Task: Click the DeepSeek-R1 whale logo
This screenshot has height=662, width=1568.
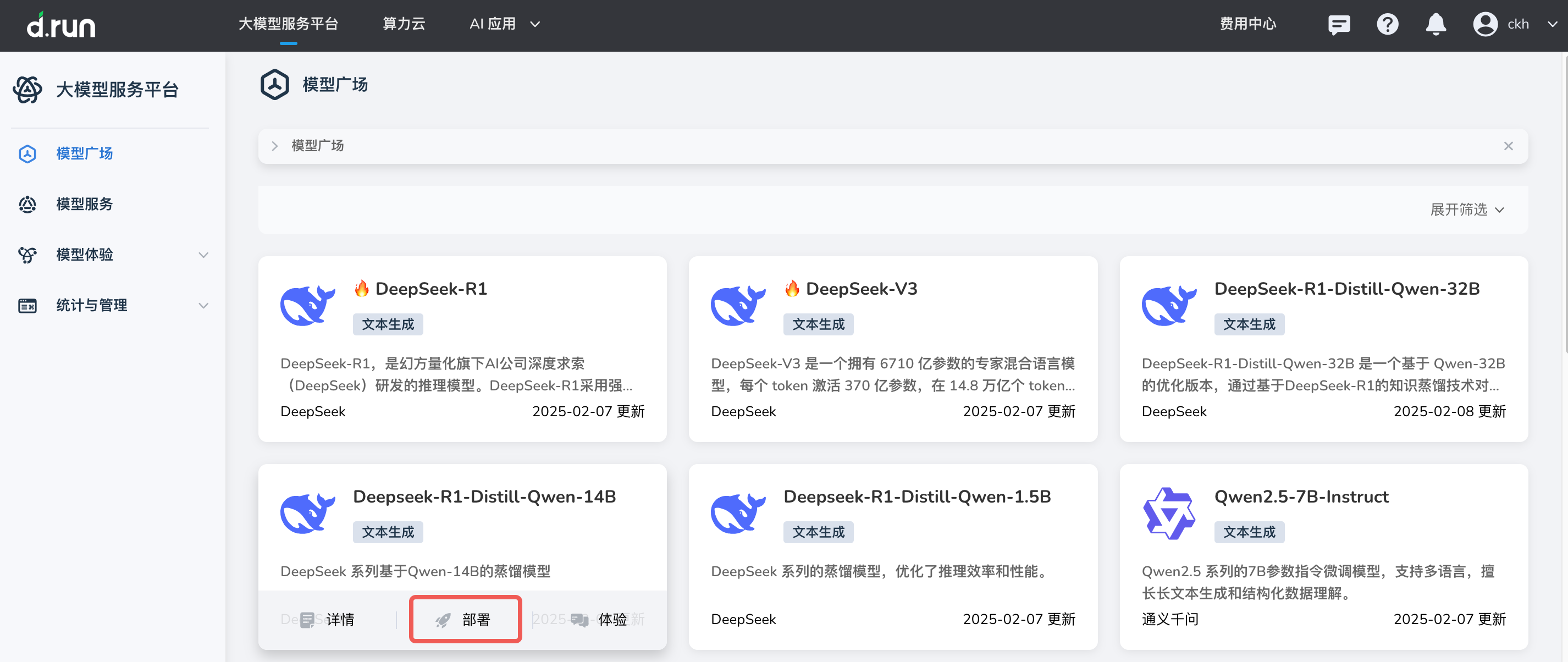Action: pyautogui.click(x=307, y=305)
